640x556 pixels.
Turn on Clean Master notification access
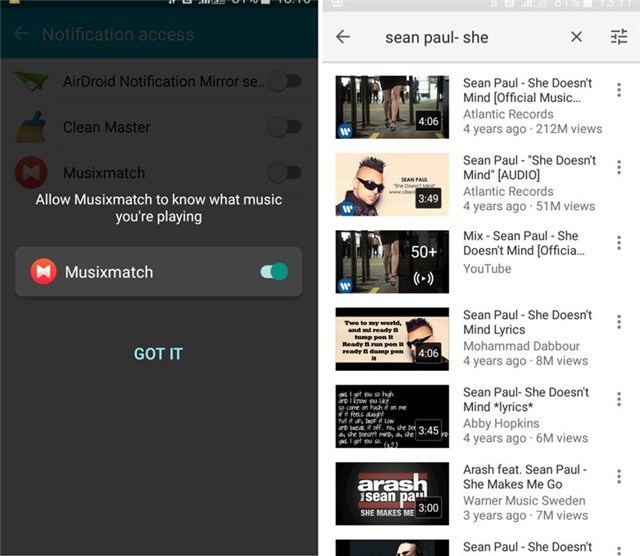click(284, 127)
